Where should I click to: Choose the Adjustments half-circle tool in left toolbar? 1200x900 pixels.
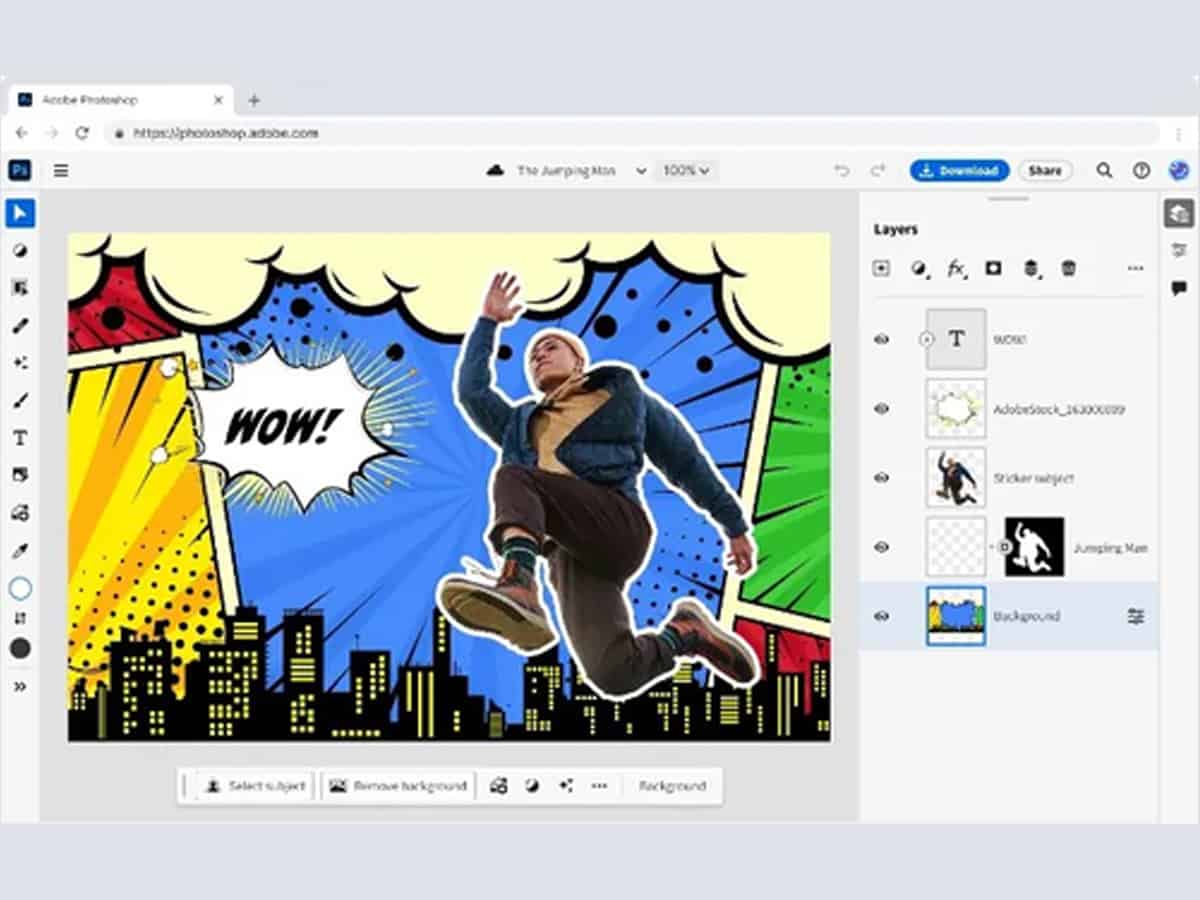[20, 251]
